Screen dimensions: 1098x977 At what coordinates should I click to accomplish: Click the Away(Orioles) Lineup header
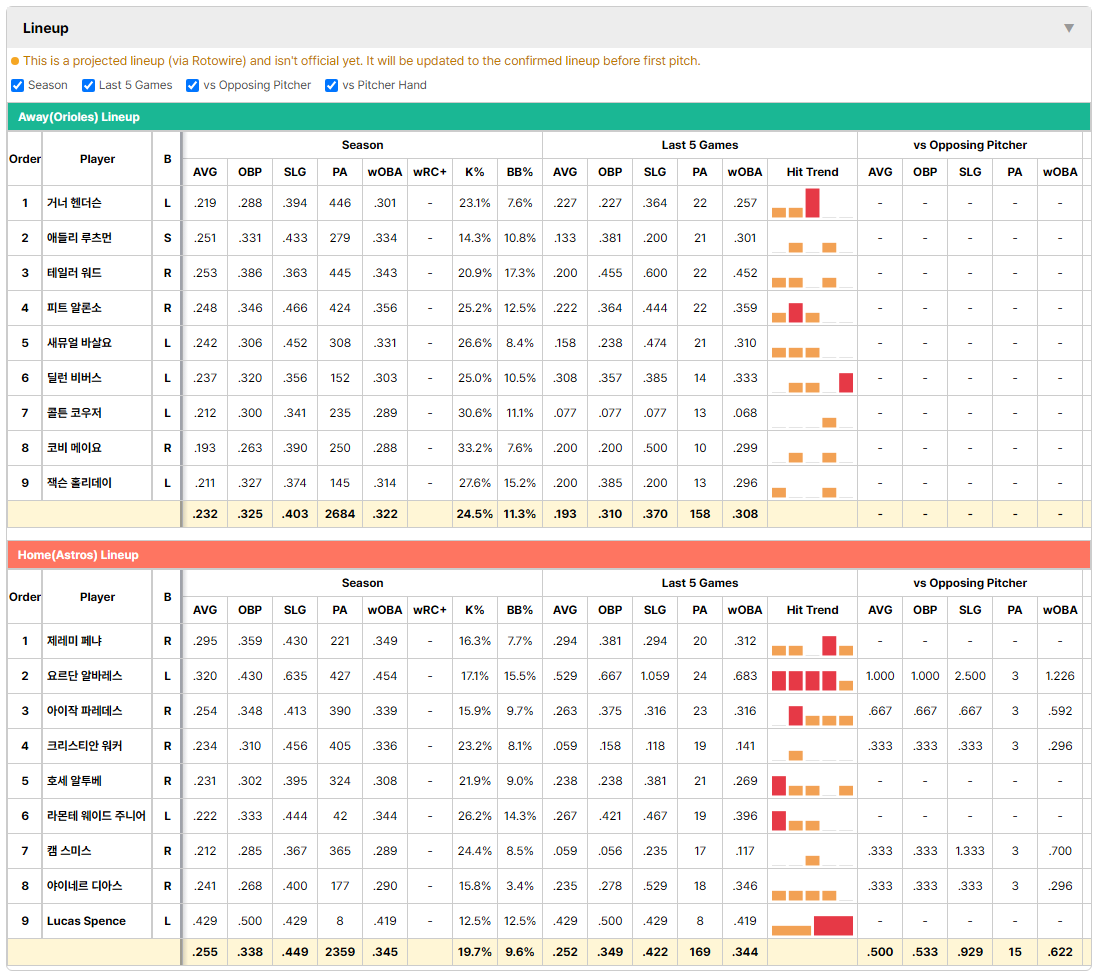(x=548, y=117)
